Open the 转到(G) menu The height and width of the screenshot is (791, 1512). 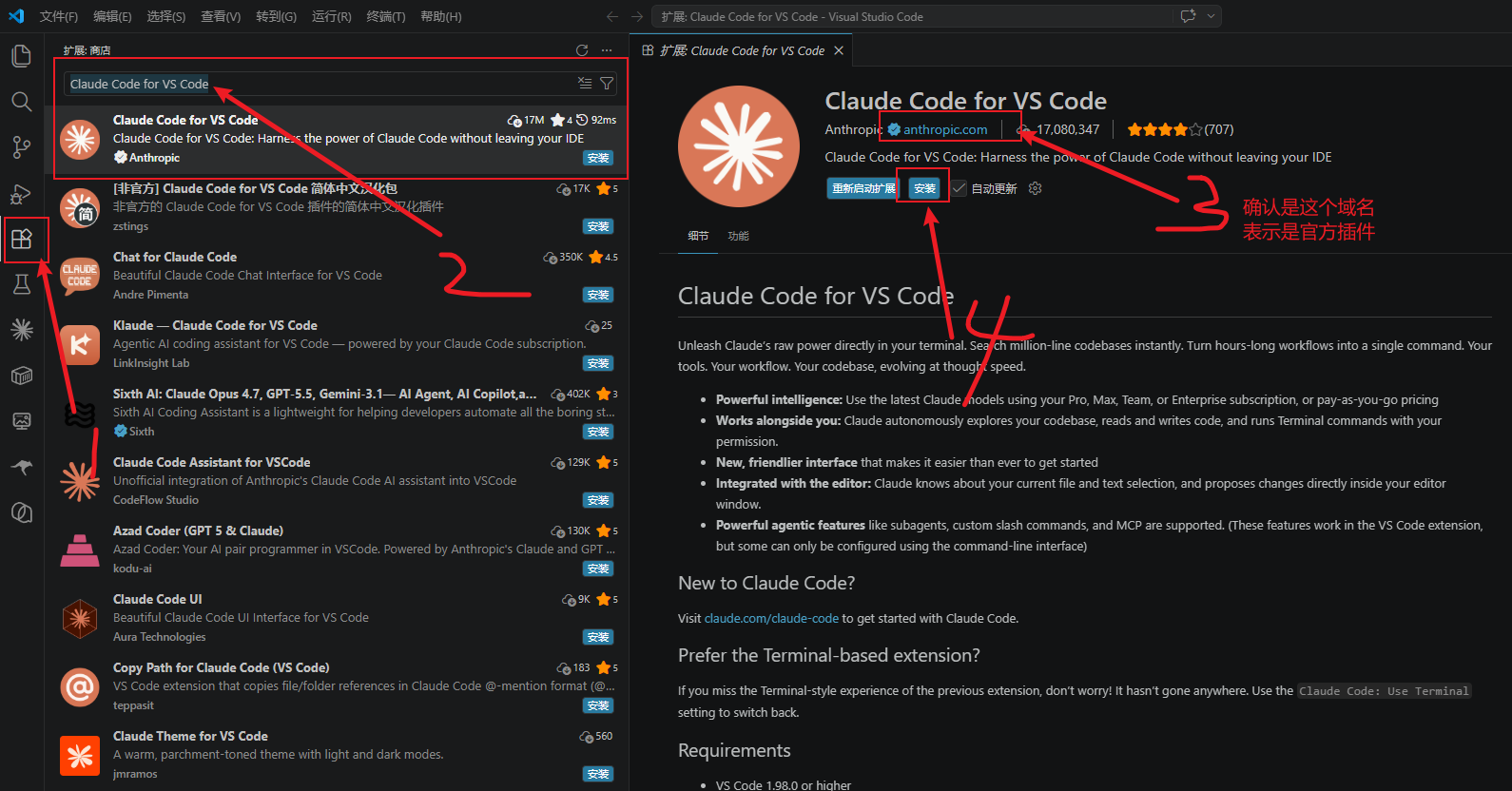(276, 16)
